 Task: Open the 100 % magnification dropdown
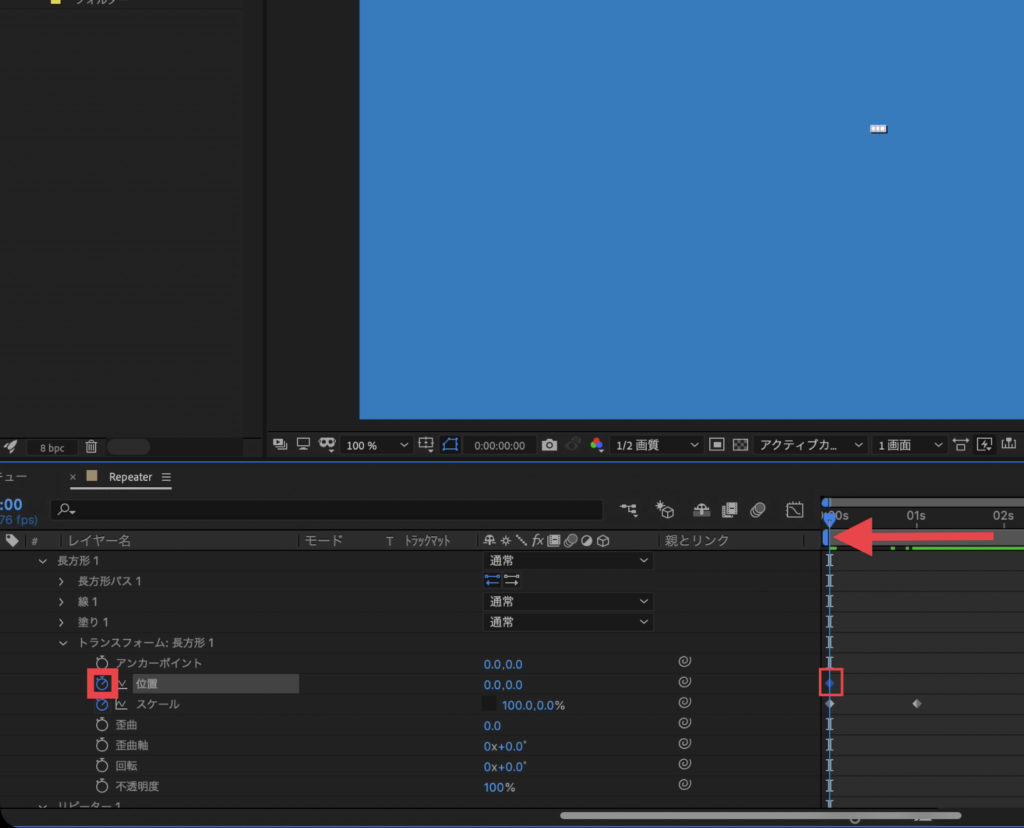point(377,445)
